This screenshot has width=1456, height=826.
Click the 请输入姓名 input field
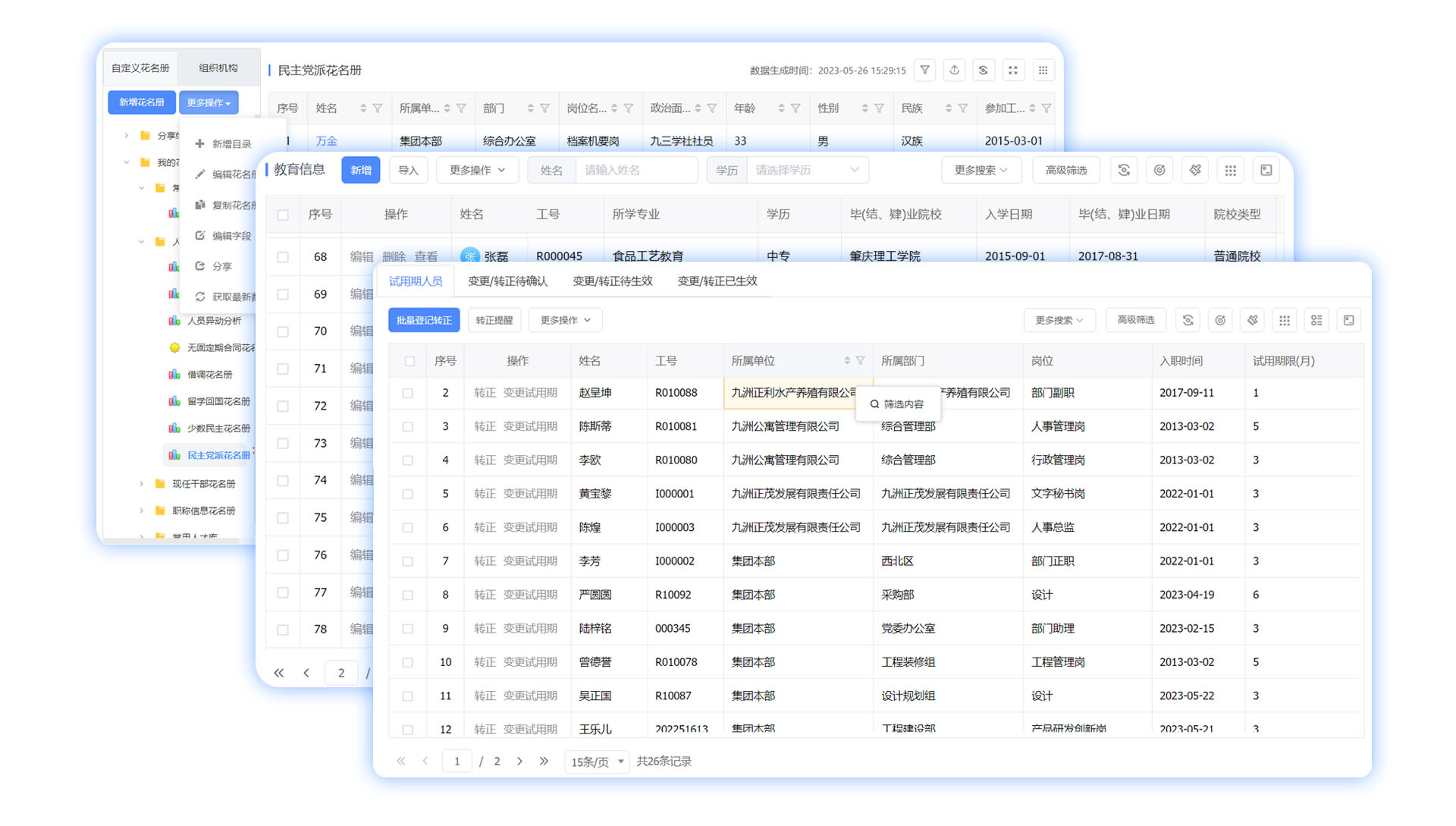636,170
